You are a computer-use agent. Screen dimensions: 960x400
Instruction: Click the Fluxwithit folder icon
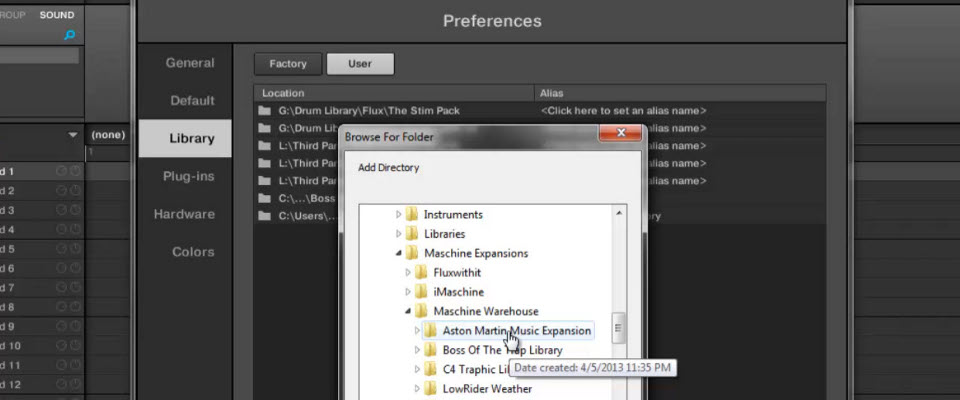click(421, 273)
